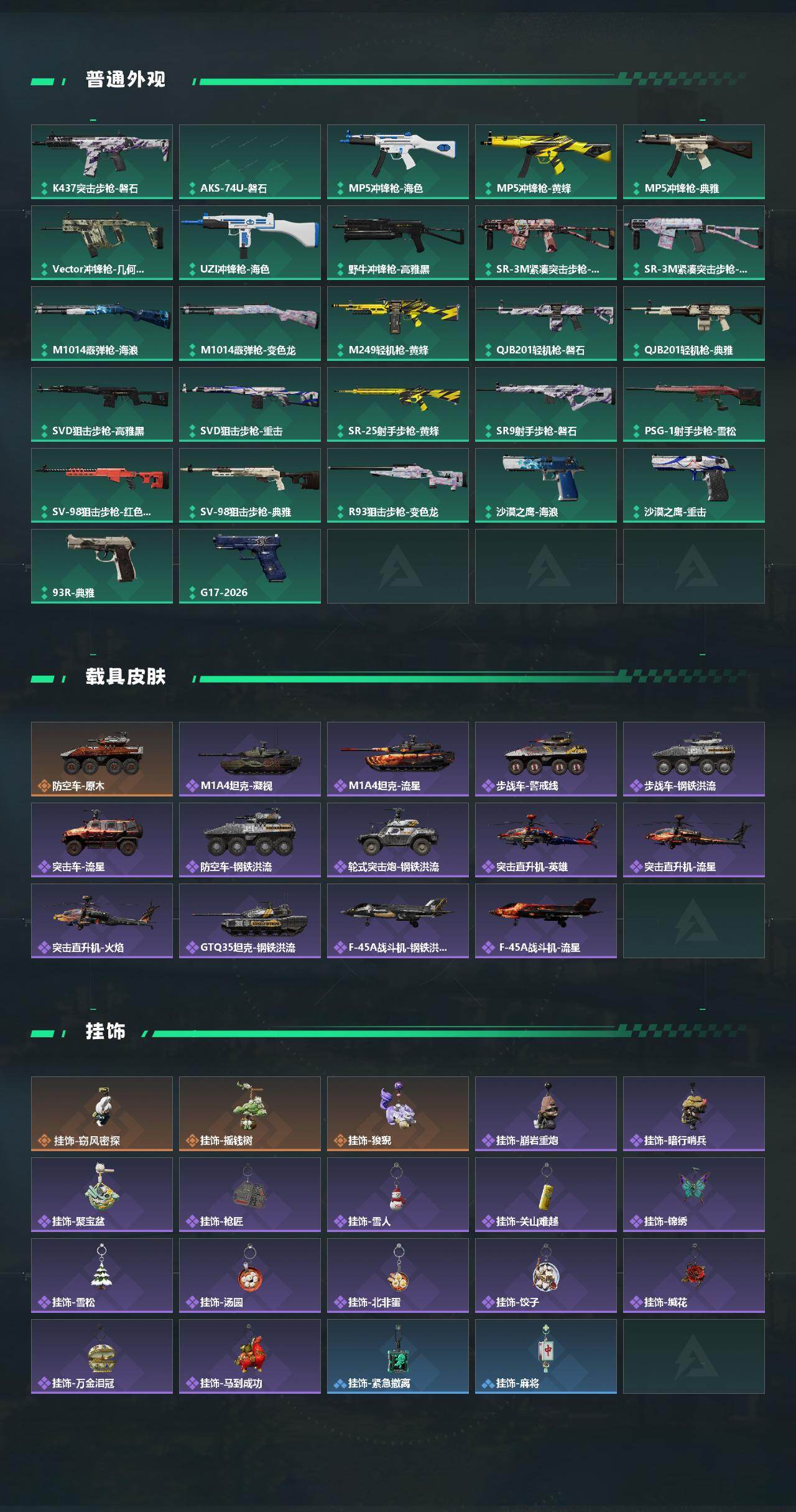The width and height of the screenshot is (796, 1512).
Task: Select the 沙漠之鹰-海浪 pistol icon
Action: point(546,485)
